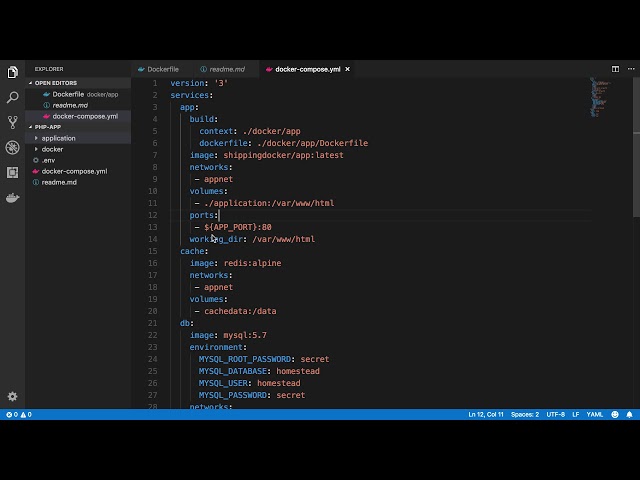The width and height of the screenshot is (640, 480).
Task: Click the editor minimap preview
Action: [x=600, y=97]
